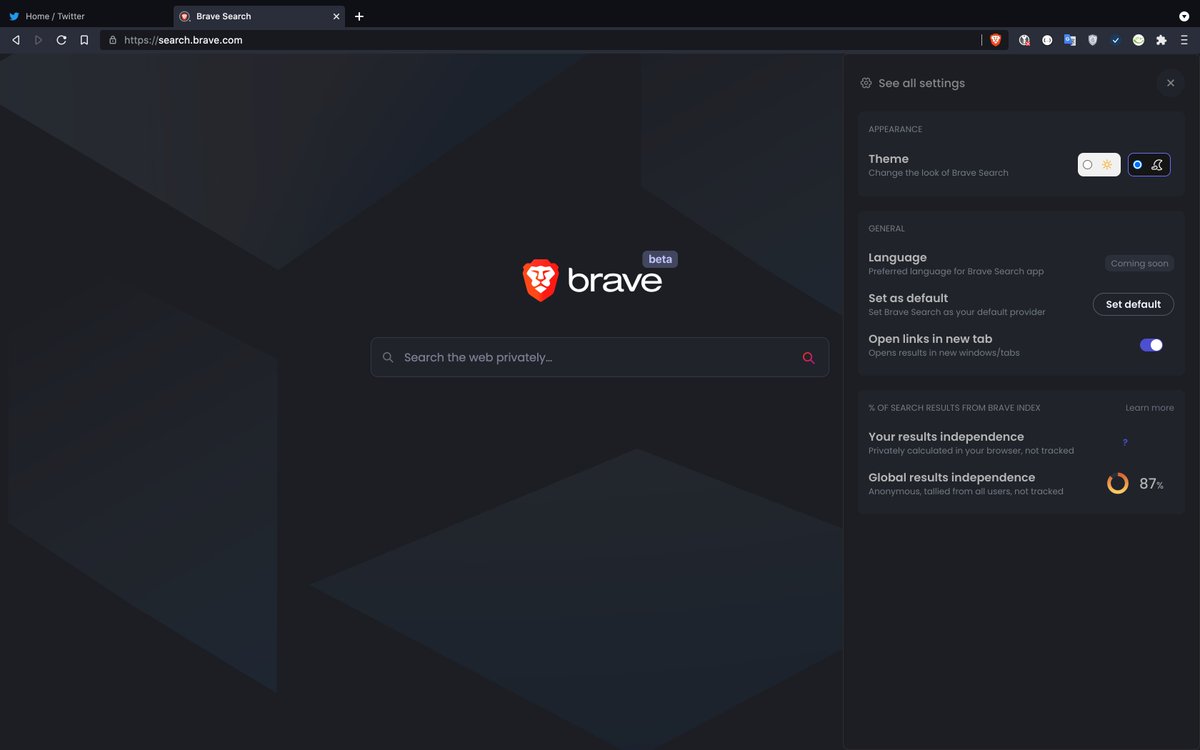Click the Learn more link
1200x750 pixels.
pyautogui.click(x=1149, y=408)
